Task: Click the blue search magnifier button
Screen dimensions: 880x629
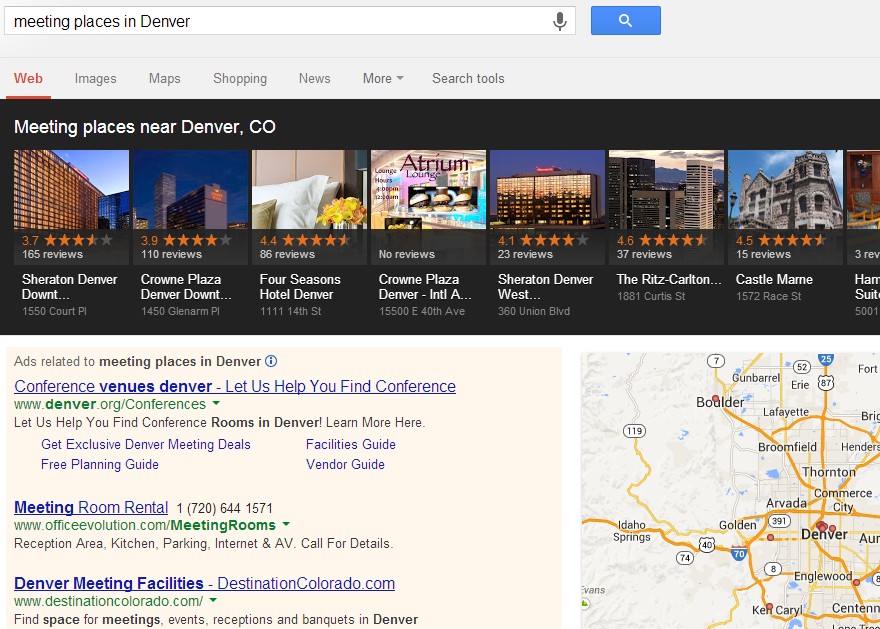Action: click(625, 21)
